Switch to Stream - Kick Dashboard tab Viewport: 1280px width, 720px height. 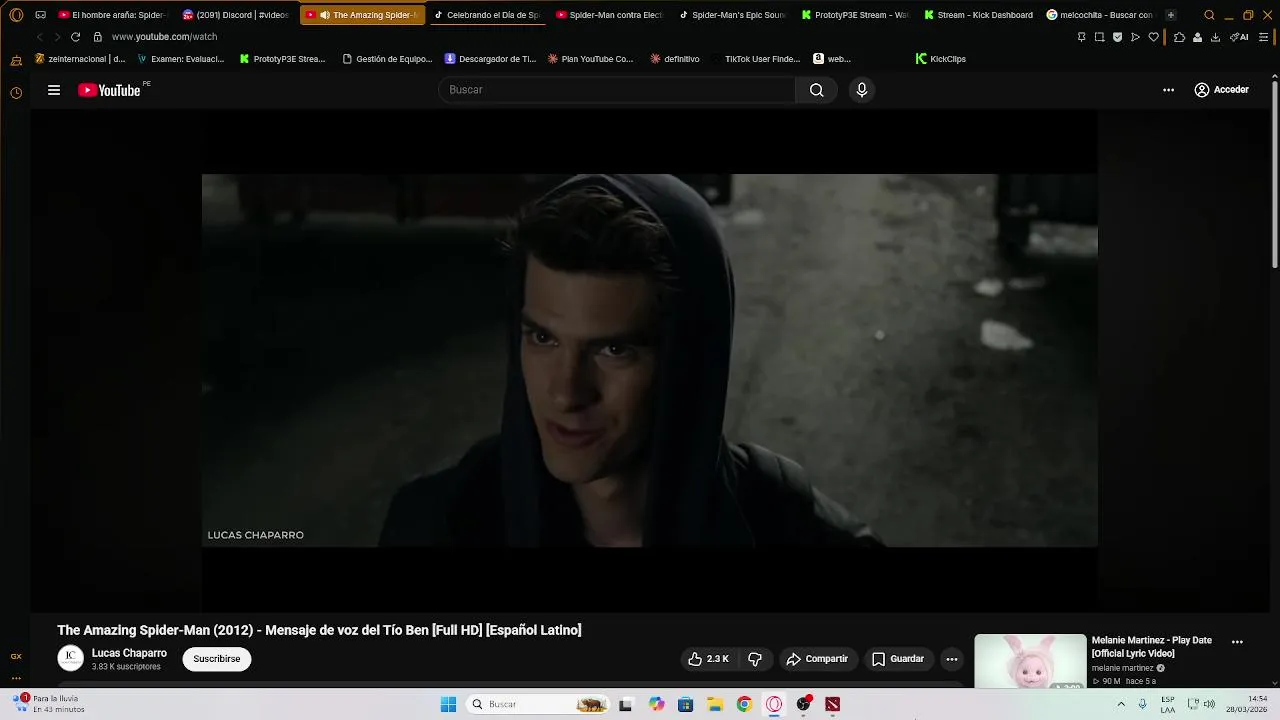[978, 15]
